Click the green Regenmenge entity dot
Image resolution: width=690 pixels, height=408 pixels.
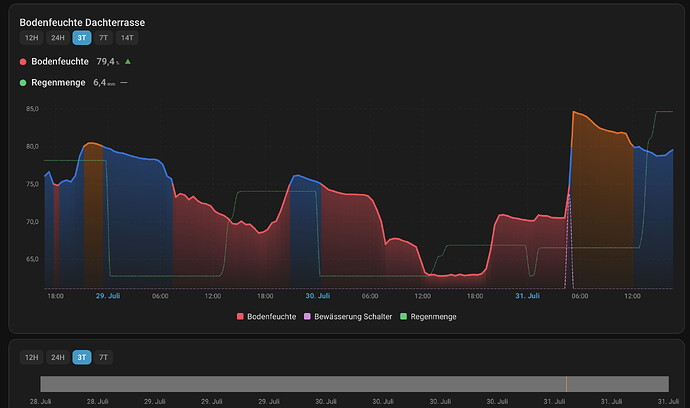point(23,83)
